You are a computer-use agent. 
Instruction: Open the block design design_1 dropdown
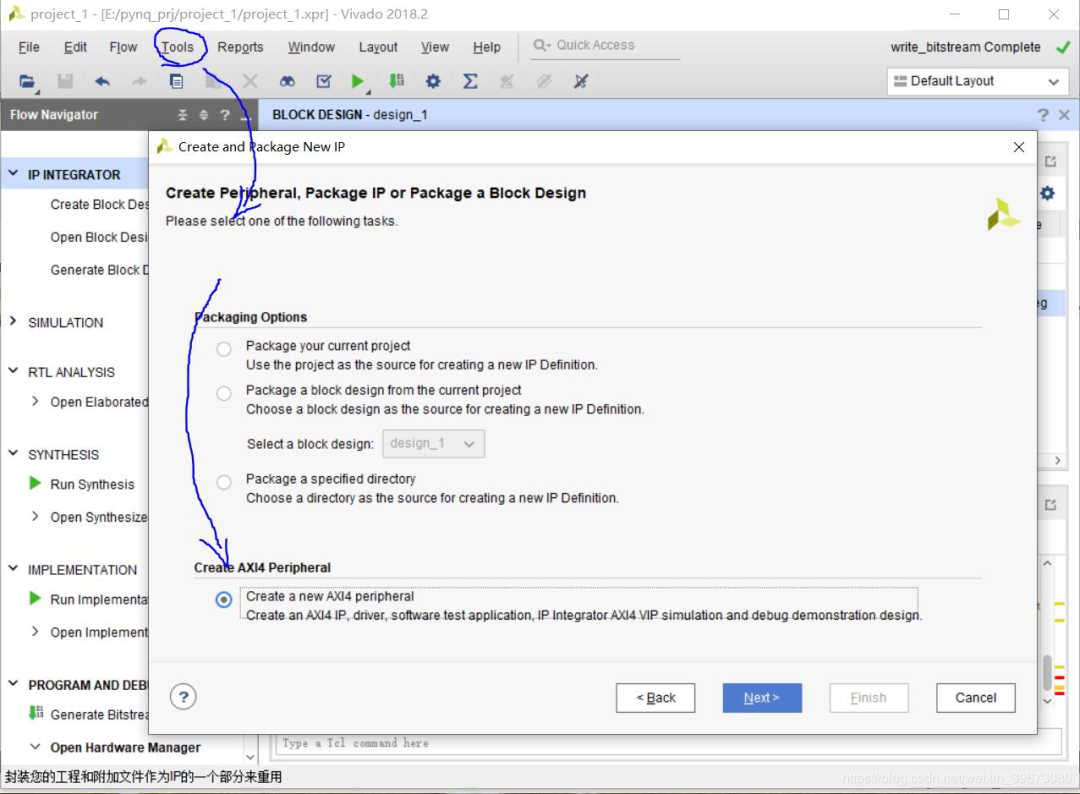[x=433, y=443]
